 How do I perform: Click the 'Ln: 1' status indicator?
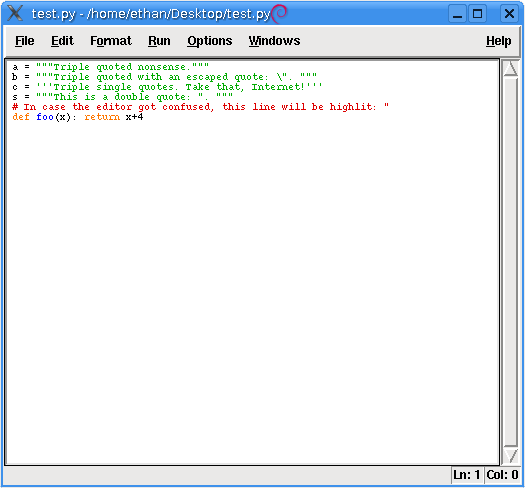click(x=467, y=475)
